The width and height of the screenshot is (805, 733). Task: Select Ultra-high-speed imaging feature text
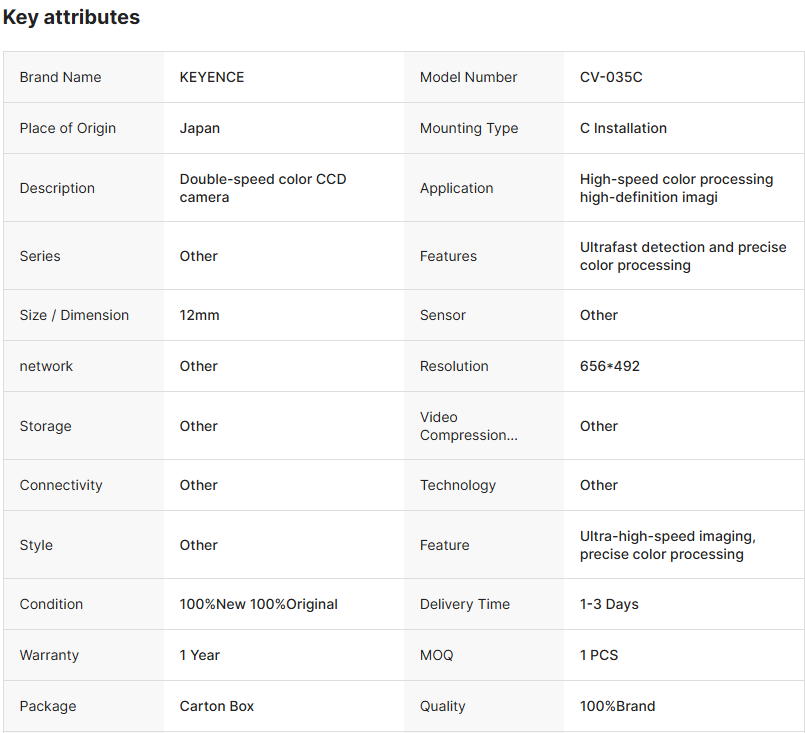click(x=667, y=545)
